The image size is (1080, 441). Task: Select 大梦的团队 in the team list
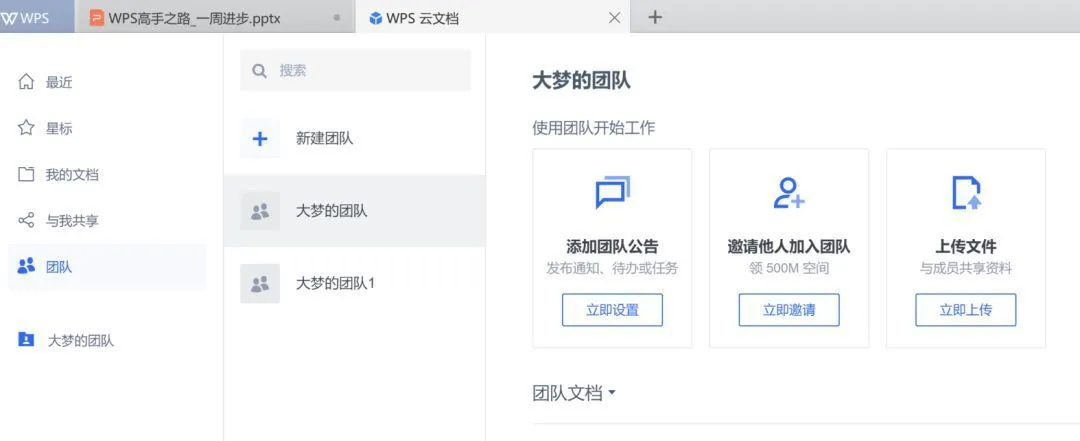point(355,211)
